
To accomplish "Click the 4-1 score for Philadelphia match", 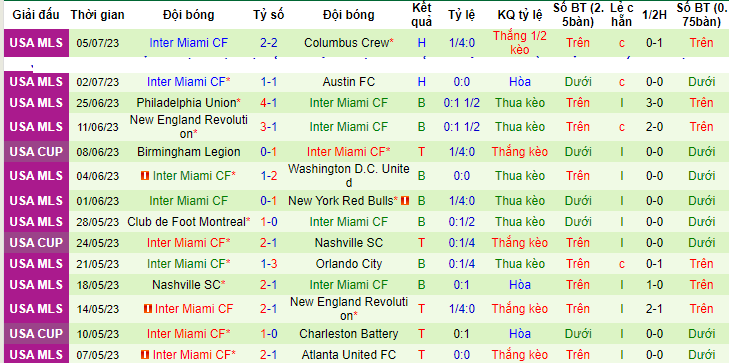I will [x=269, y=103].
